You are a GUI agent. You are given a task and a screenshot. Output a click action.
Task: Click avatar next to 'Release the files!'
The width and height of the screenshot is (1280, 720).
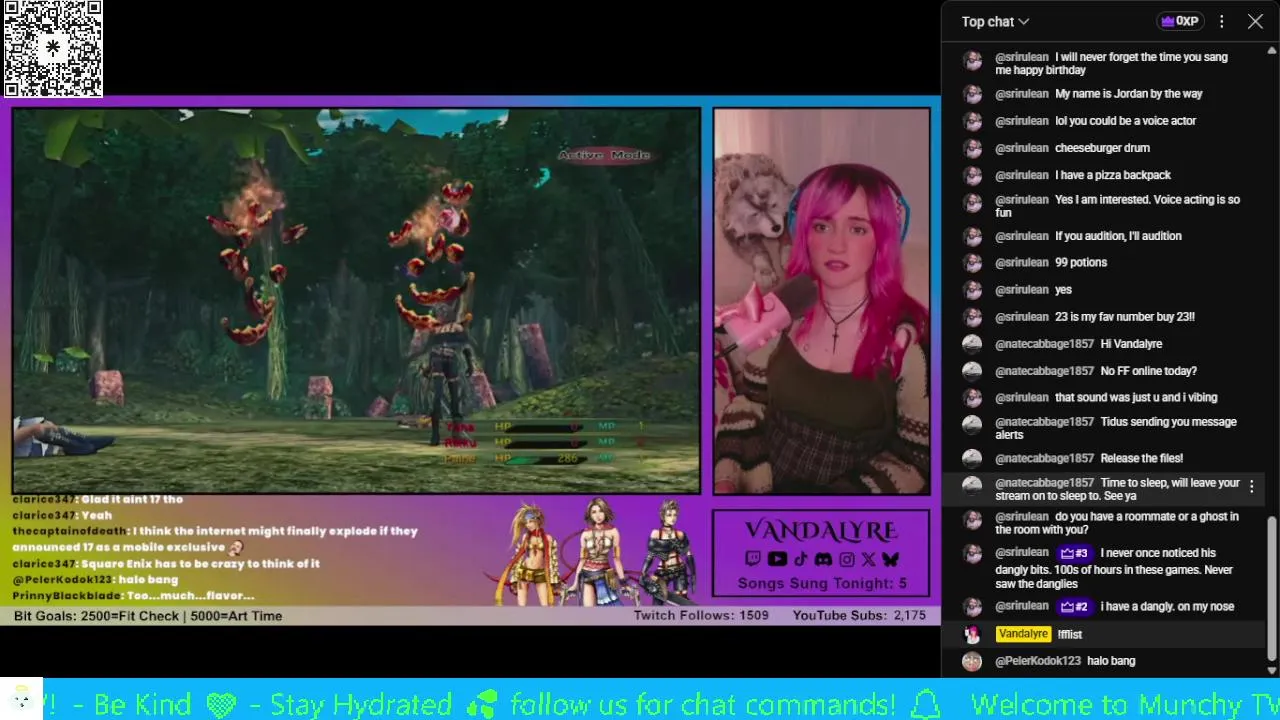[x=972, y=458]
